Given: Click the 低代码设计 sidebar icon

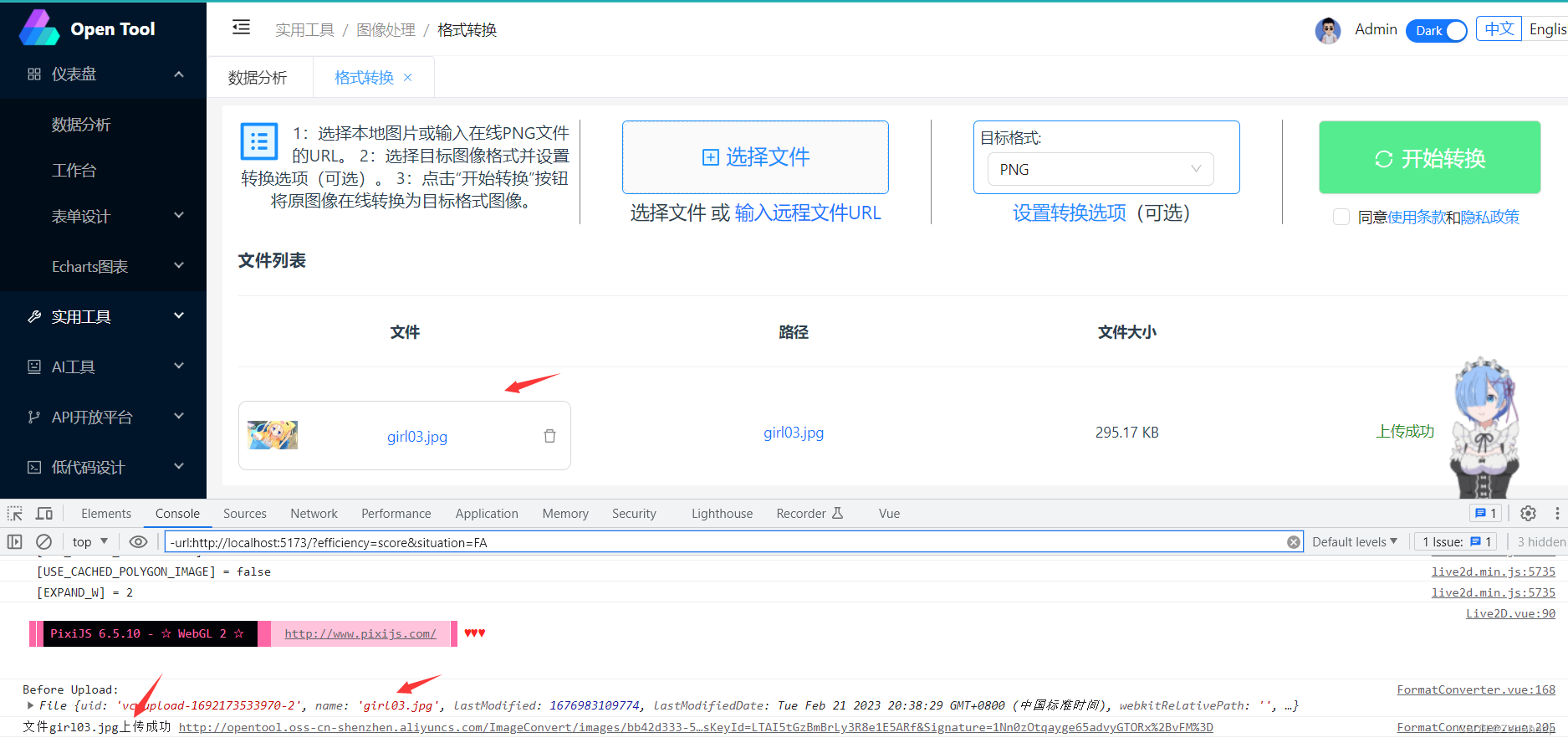Looking at the screenshot, I should tap(34, 467).
